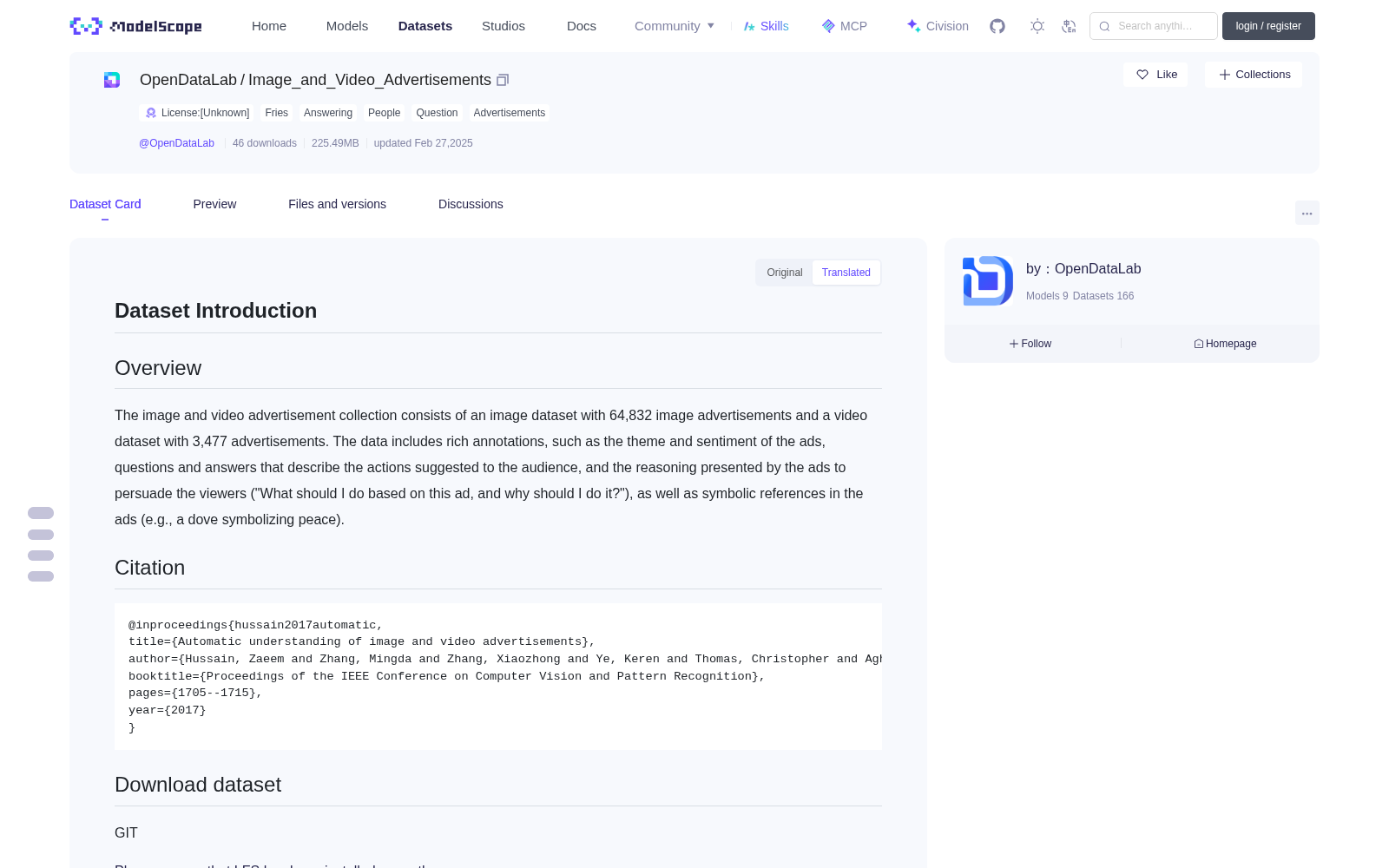Switch language with the translate icon

point(1069,26)
